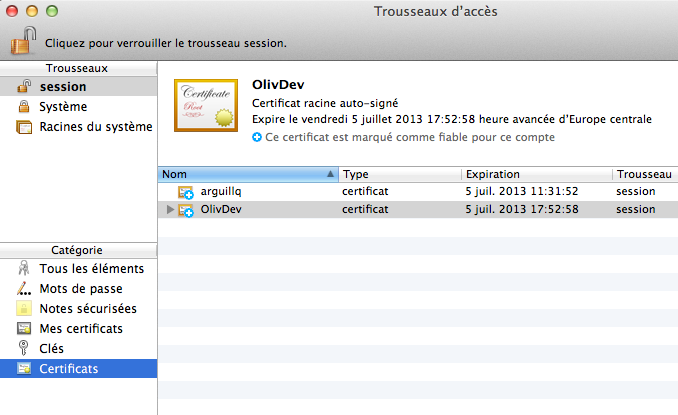678x415 pixels.
Task: Open Notes sécurisées category
Action: point(88,309)
